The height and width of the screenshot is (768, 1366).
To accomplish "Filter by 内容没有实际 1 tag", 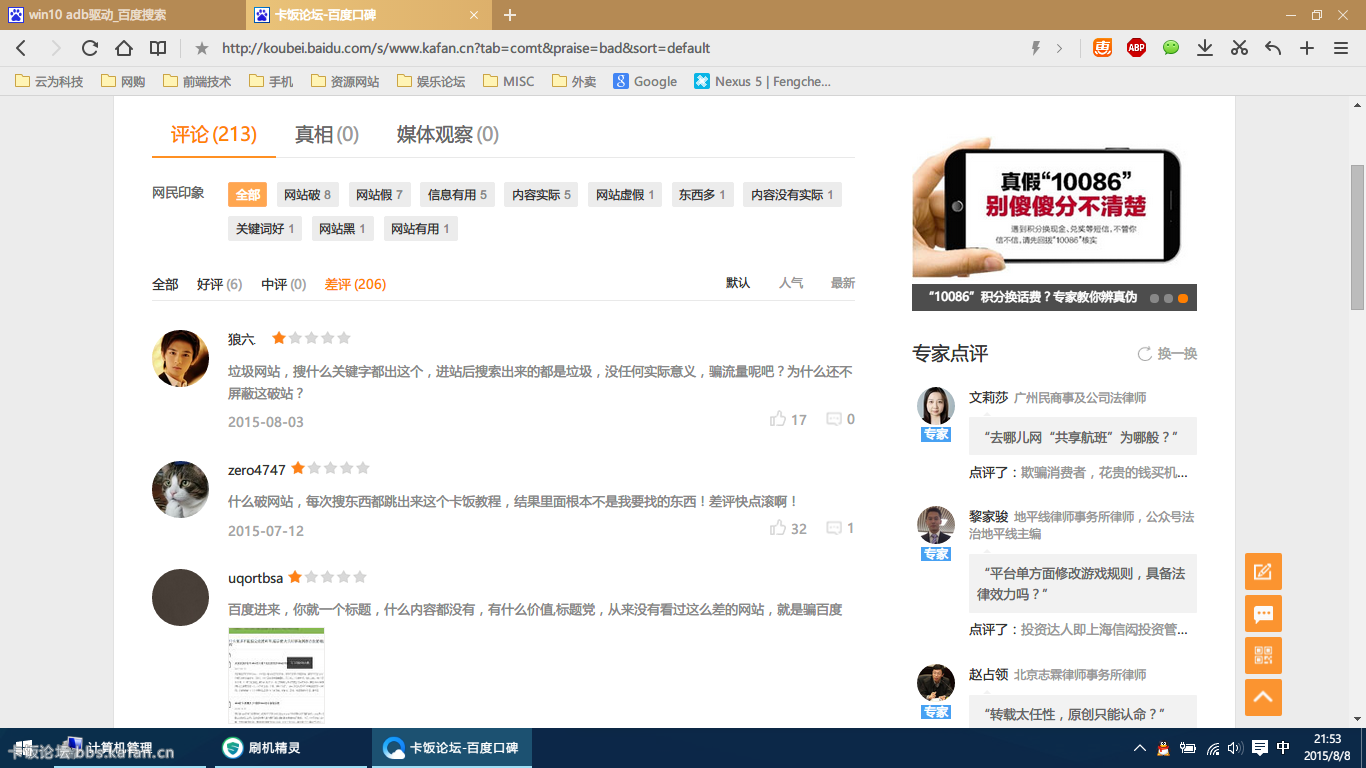I will click(792, 195).
